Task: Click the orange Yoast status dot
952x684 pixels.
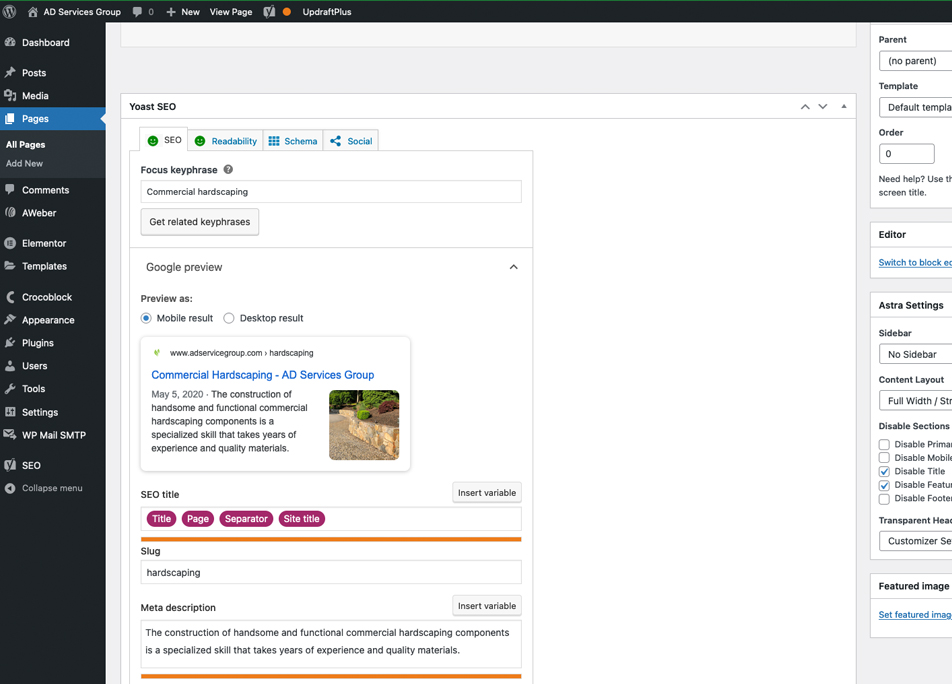Action: 287,12
